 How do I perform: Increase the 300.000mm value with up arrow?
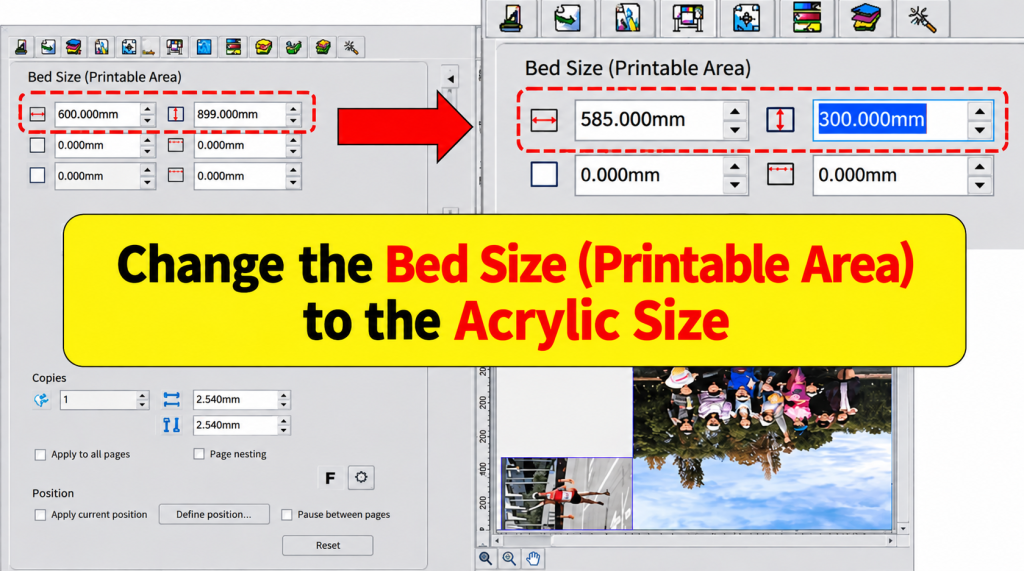point(980,111)
